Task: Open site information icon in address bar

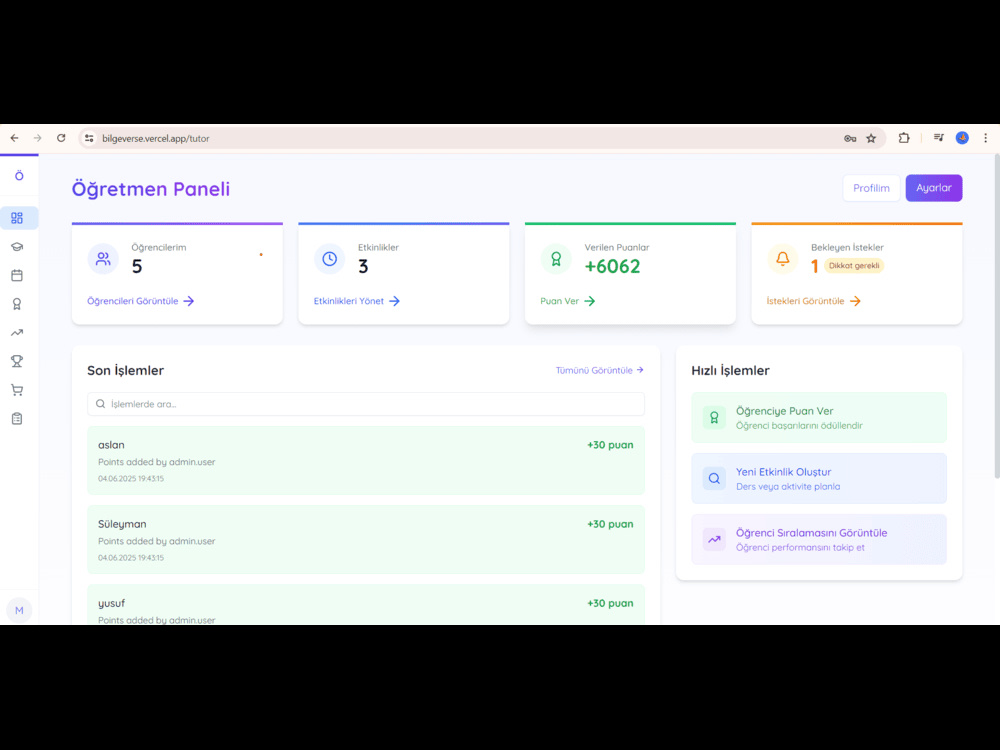Action: 89,138
